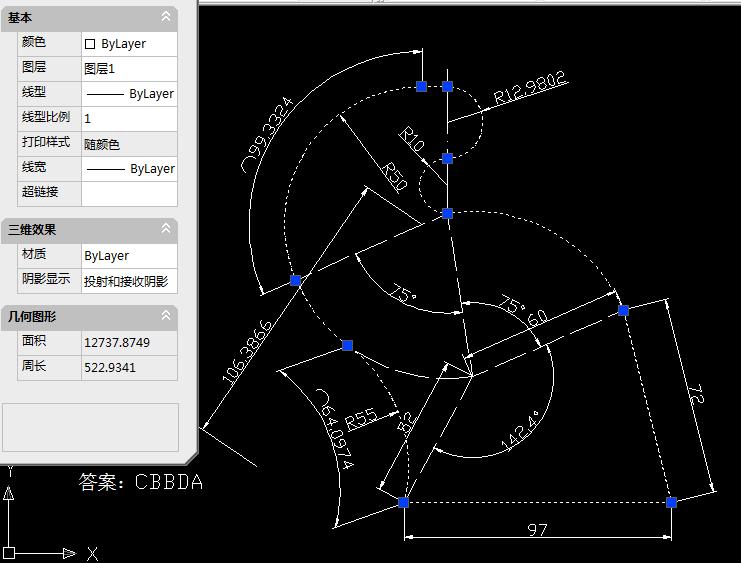This screenshot has width=741, height=563.
Task: Click the R50 radius dimension text
Action: (394, 176)
